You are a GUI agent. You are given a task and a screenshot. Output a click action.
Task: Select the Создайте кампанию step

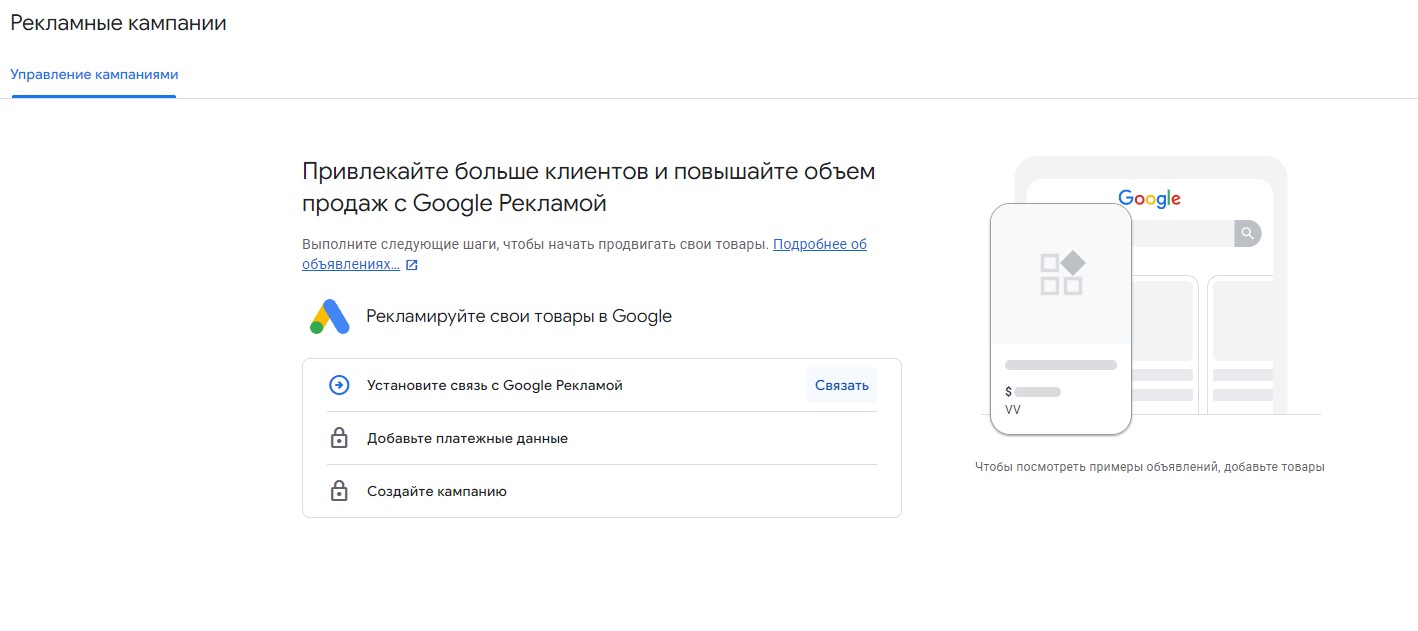pyautogui.click(x=436, y=491)
